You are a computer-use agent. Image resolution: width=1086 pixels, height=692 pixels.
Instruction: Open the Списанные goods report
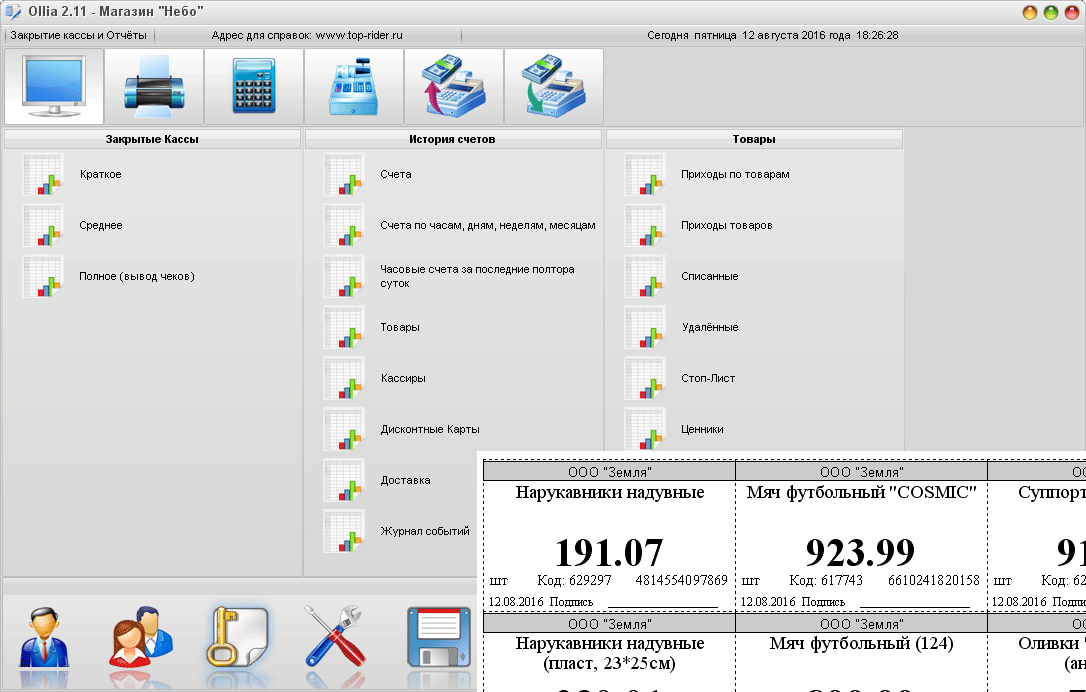point(709,277)
